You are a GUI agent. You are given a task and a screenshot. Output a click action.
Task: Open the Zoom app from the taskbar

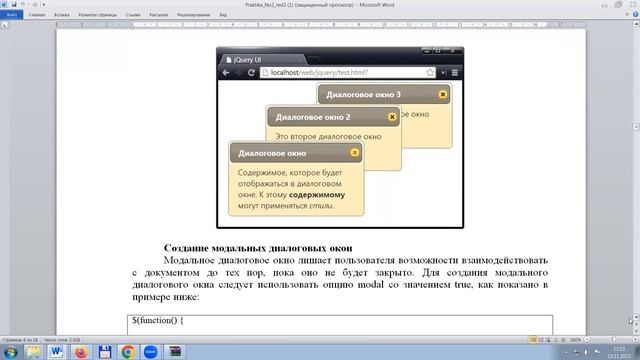tap(151, 352)
